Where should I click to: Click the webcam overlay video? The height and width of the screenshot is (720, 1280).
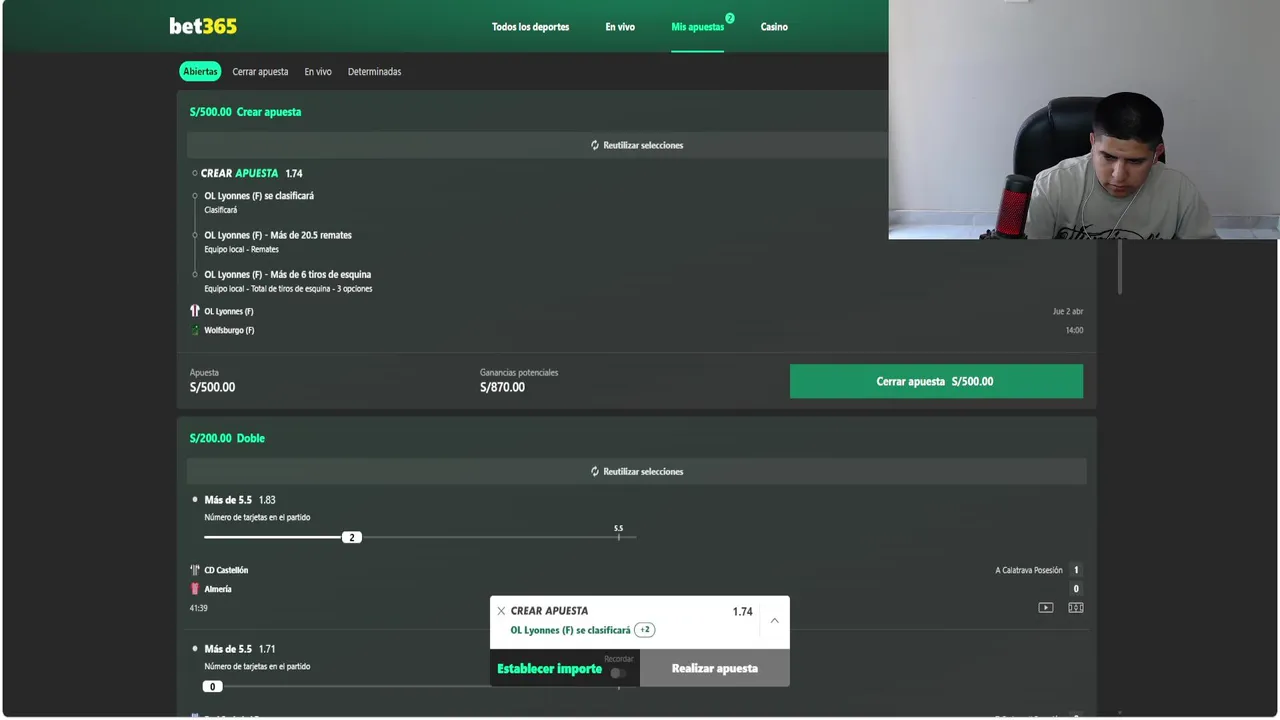click(x=1084, y=119)
